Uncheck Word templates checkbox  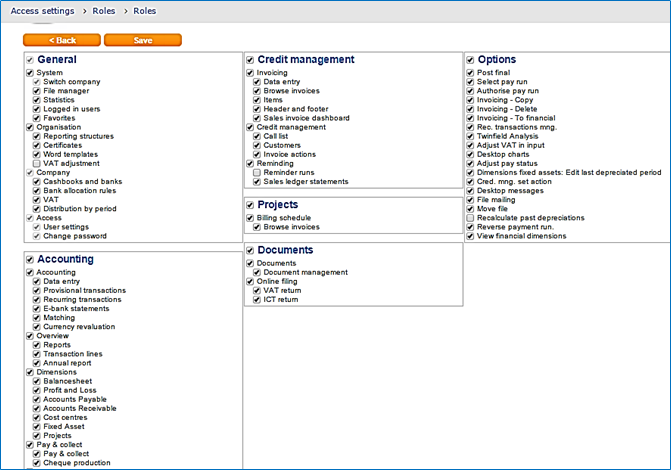coord(37,155)
